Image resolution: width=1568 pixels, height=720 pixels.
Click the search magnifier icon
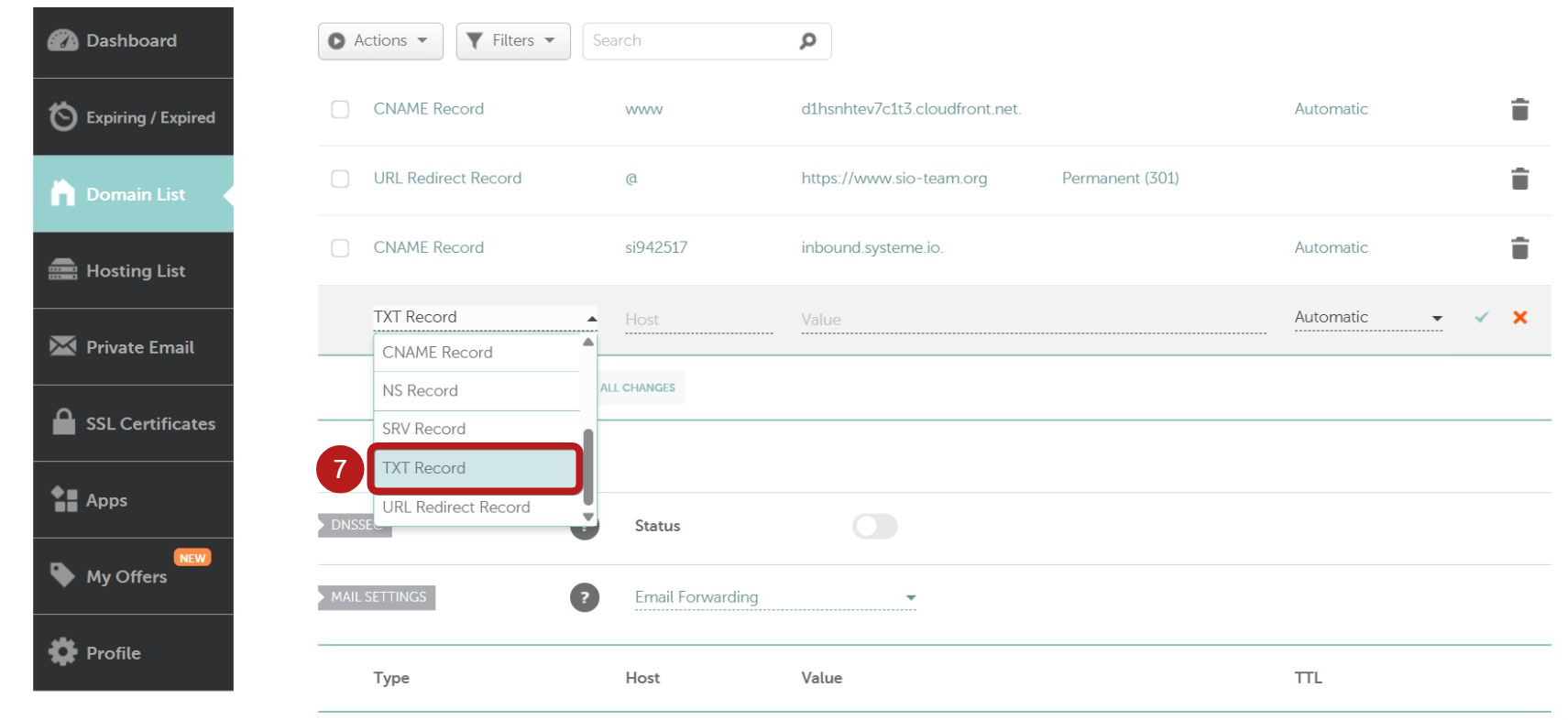807,41
